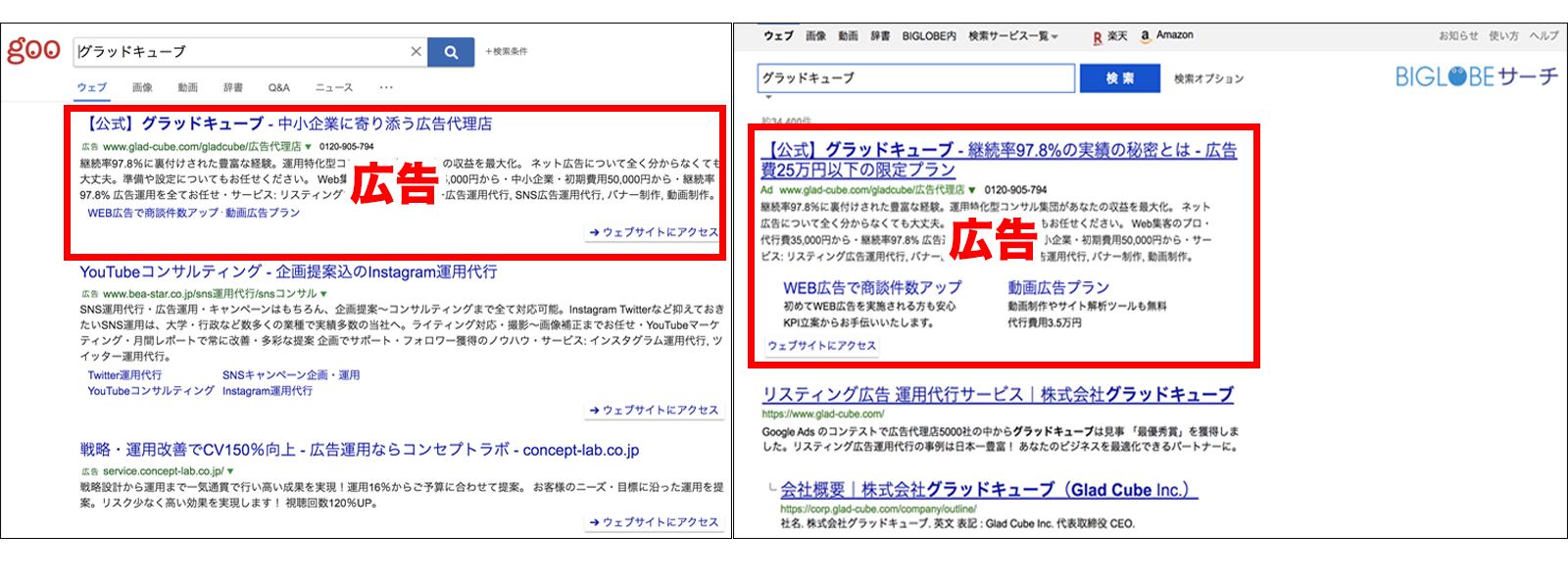The image size is (1568, 588).
Task: Expand the goo glad-cube.com ad URL arrow
Action: (308, 147)
